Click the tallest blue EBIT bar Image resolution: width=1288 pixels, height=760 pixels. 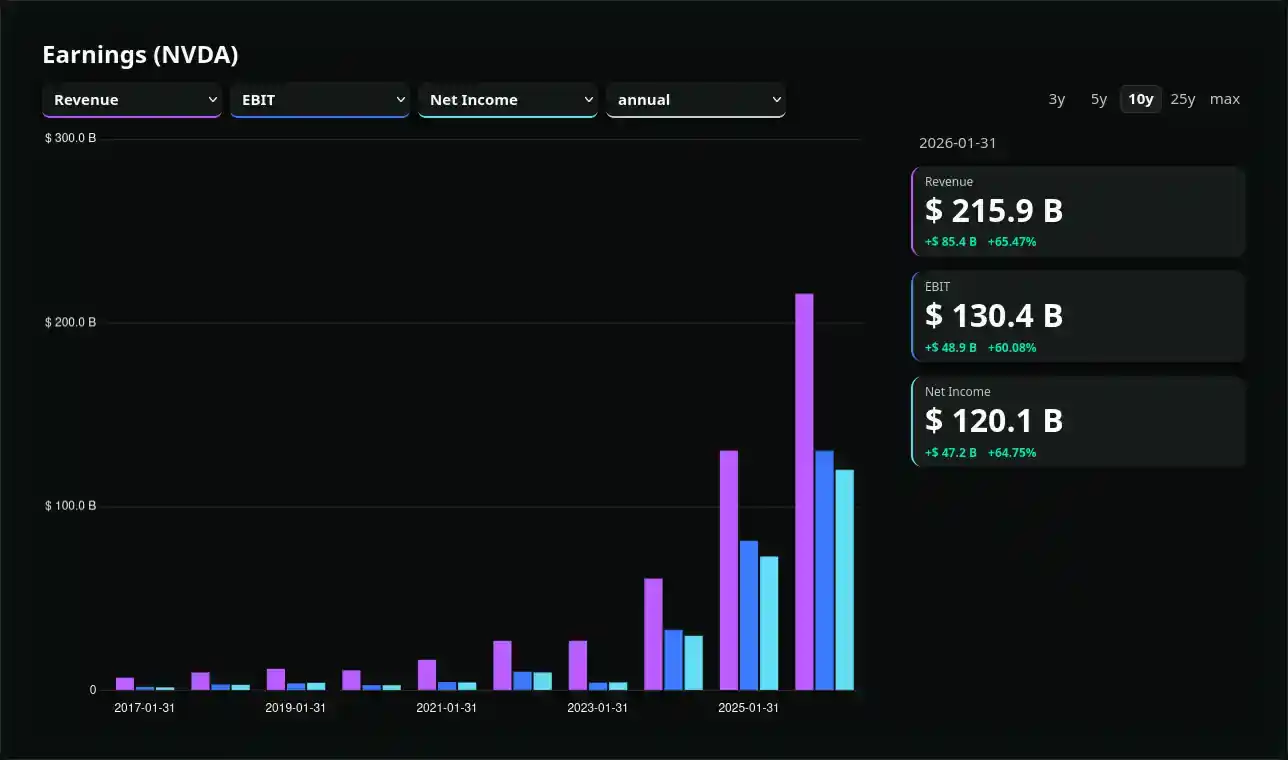824,570
